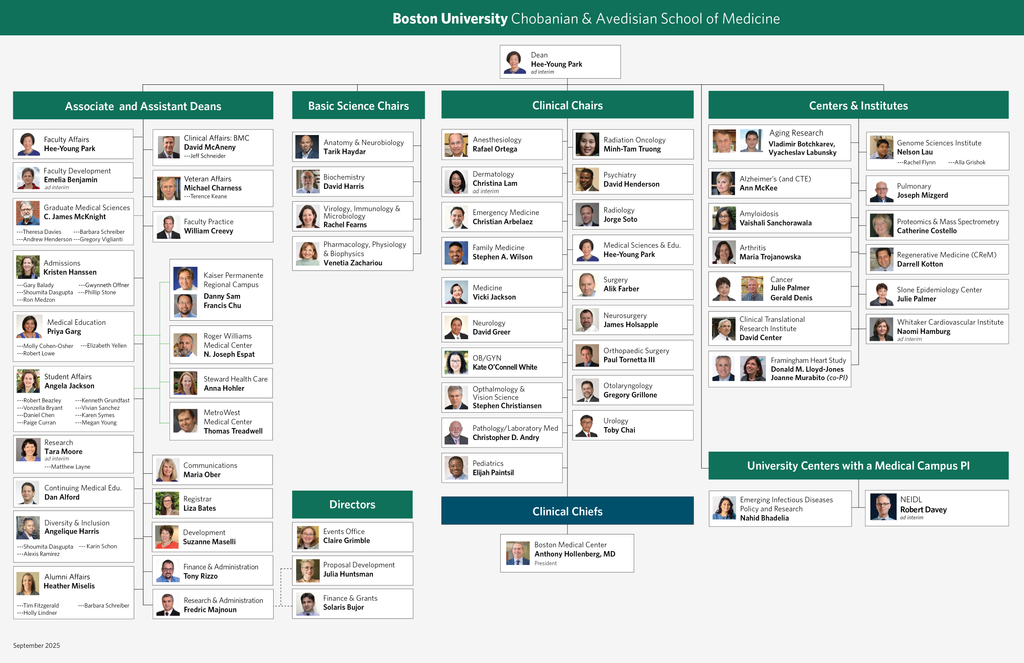Select Rafael Ortega's Anesthesiology portrait
Screen dimensions: 1024x663
click(x=456, y=145)
